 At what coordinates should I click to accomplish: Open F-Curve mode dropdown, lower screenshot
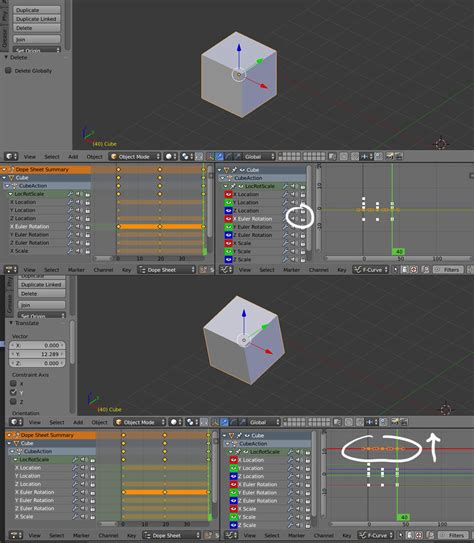click(375, 535)
